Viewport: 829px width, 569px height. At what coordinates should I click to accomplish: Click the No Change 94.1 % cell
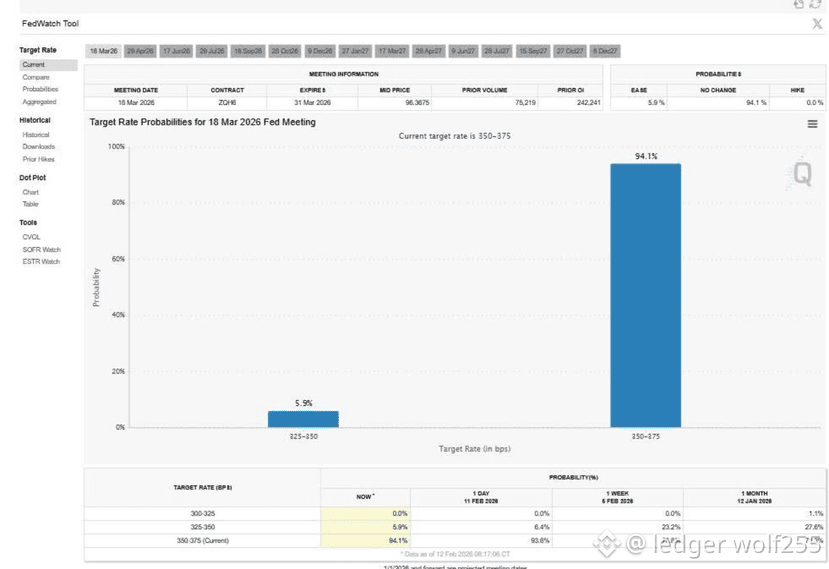(718, 103)
